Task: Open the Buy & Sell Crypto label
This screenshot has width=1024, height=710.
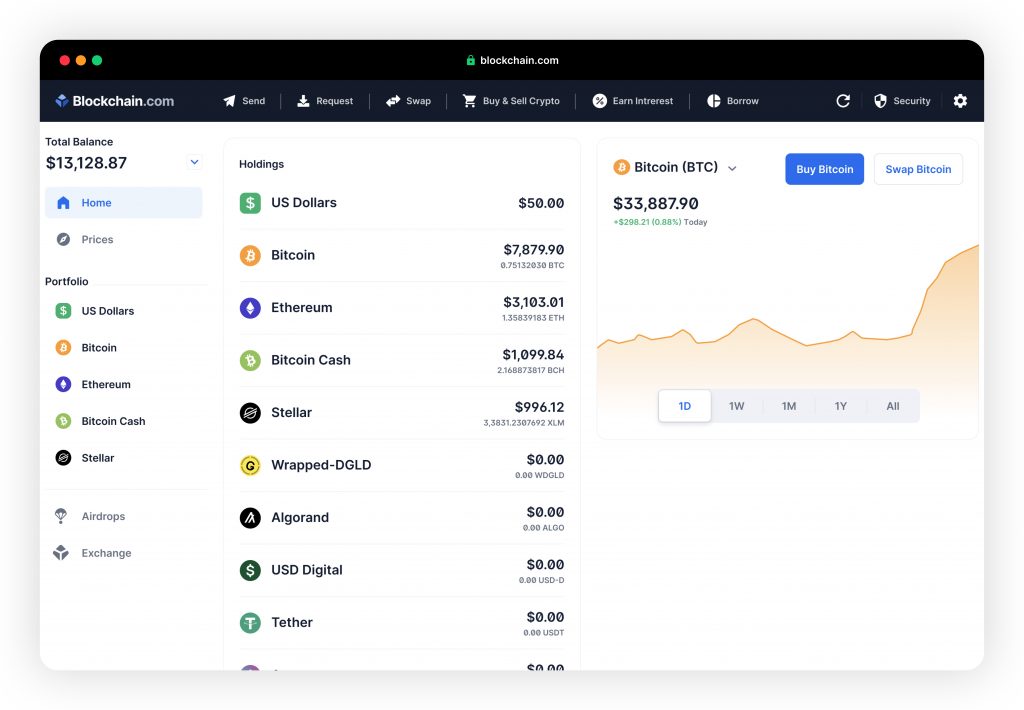Action: pos(521,101)
